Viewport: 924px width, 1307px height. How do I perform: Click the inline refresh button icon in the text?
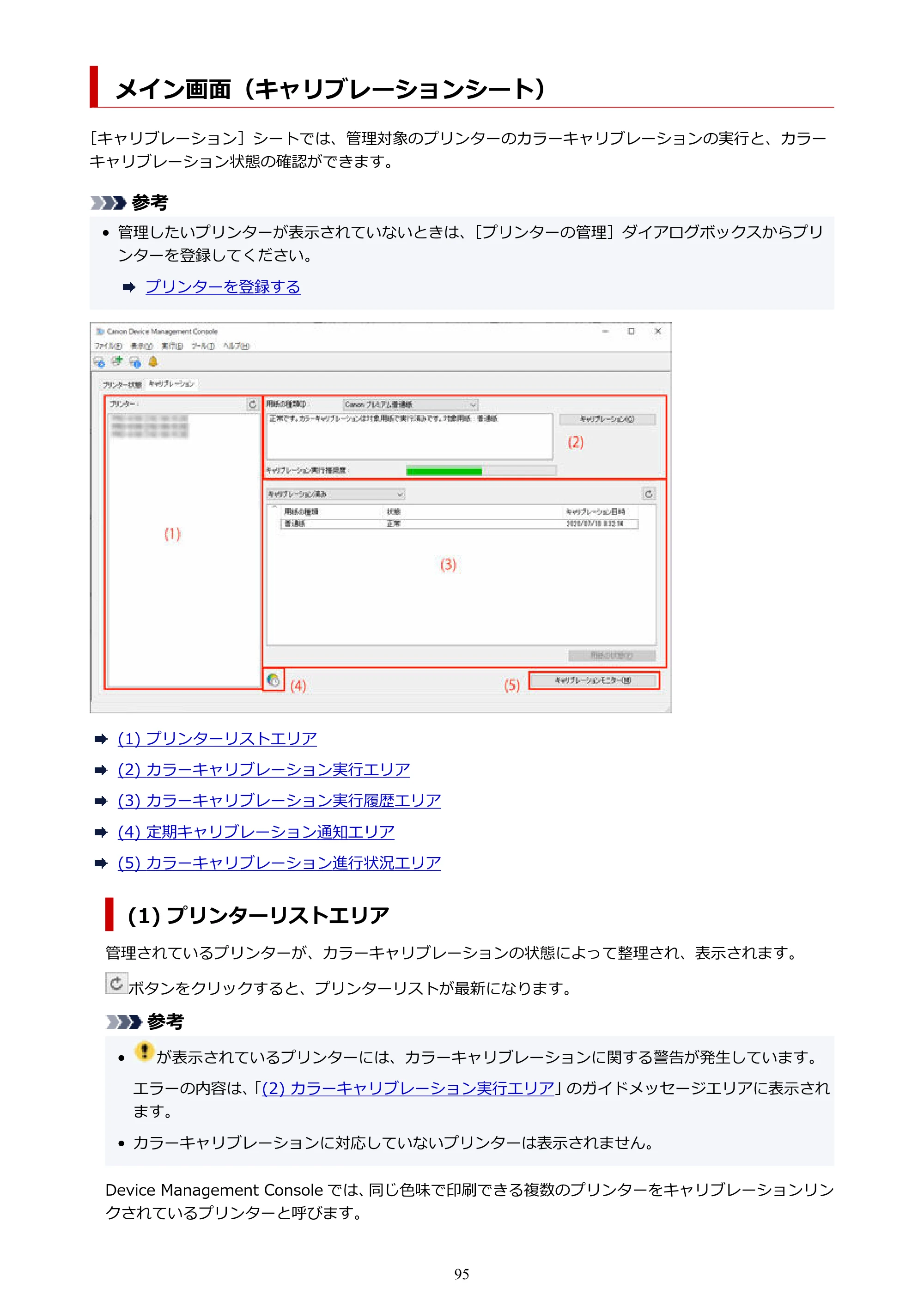[x=116, y=983]
